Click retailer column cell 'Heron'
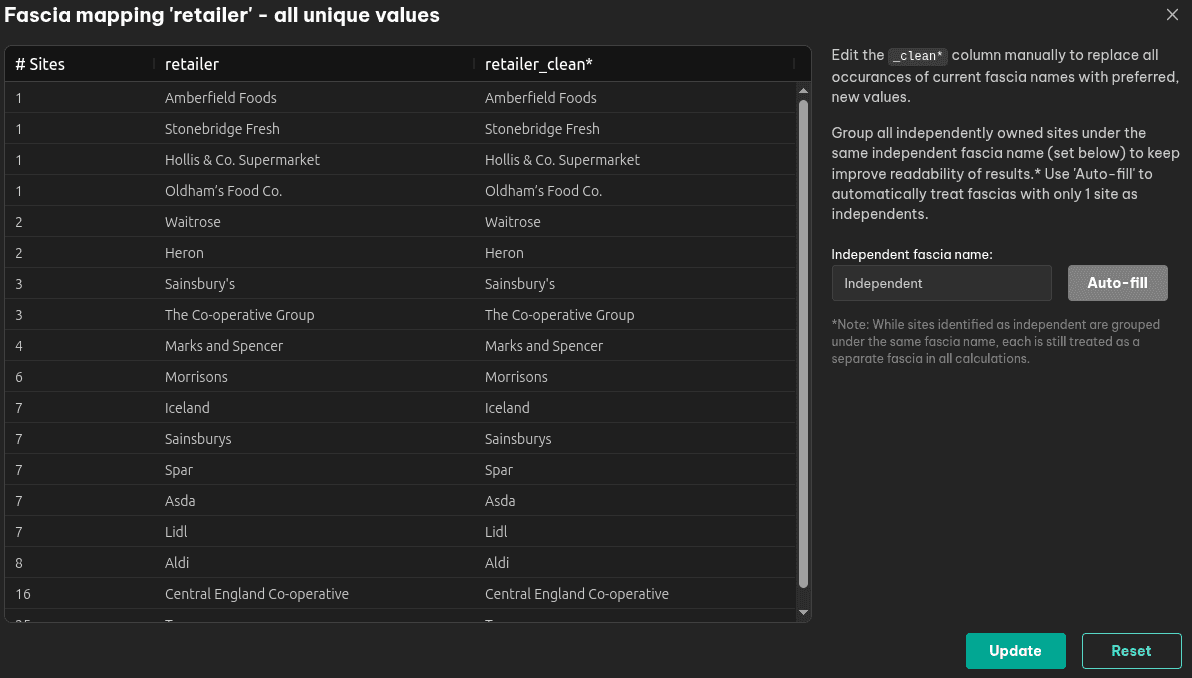1192x678 pixels. click(314, 252)
